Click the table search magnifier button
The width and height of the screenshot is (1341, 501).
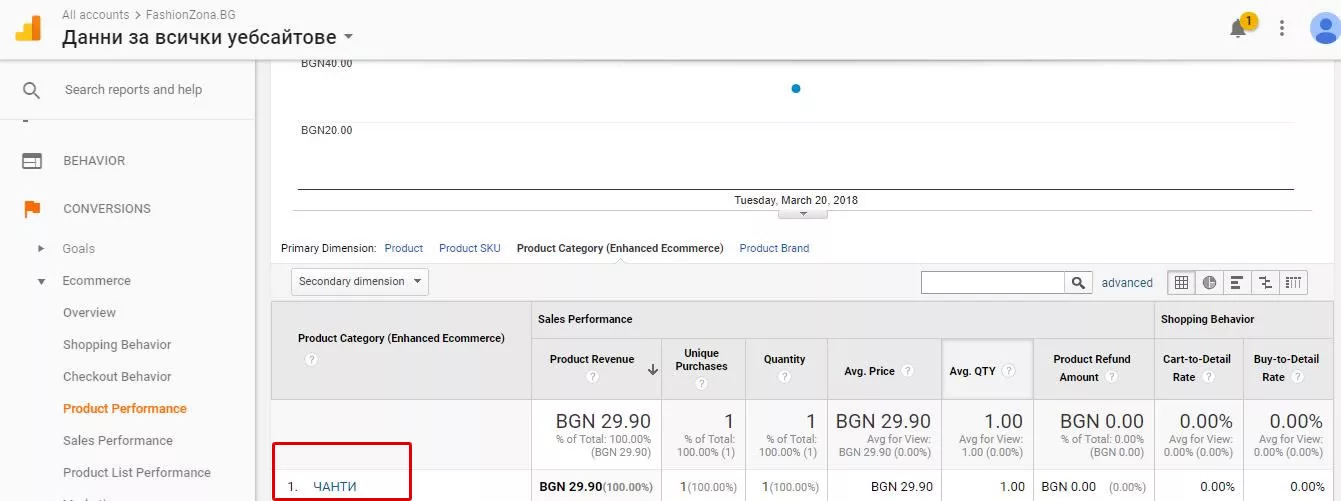pos(1077,283)
